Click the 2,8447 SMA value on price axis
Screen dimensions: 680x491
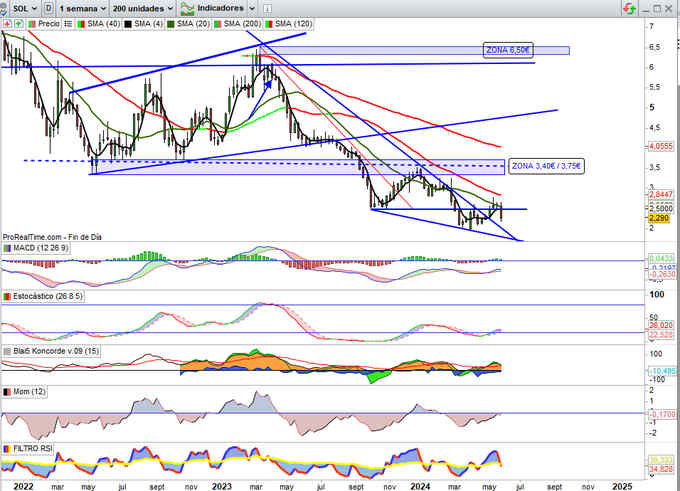pos(660,194)
